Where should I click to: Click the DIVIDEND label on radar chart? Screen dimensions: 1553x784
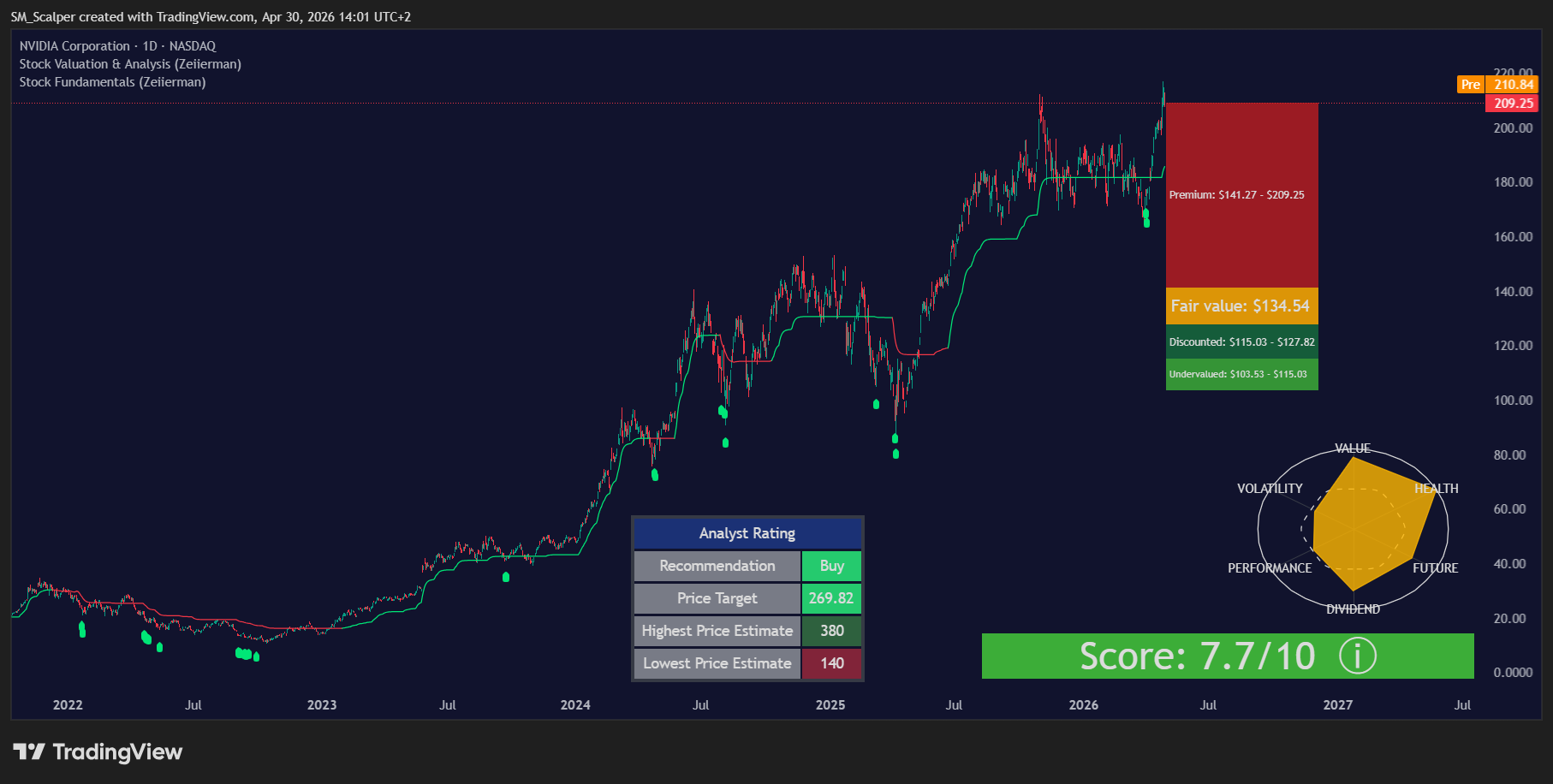coord(1353,609)
